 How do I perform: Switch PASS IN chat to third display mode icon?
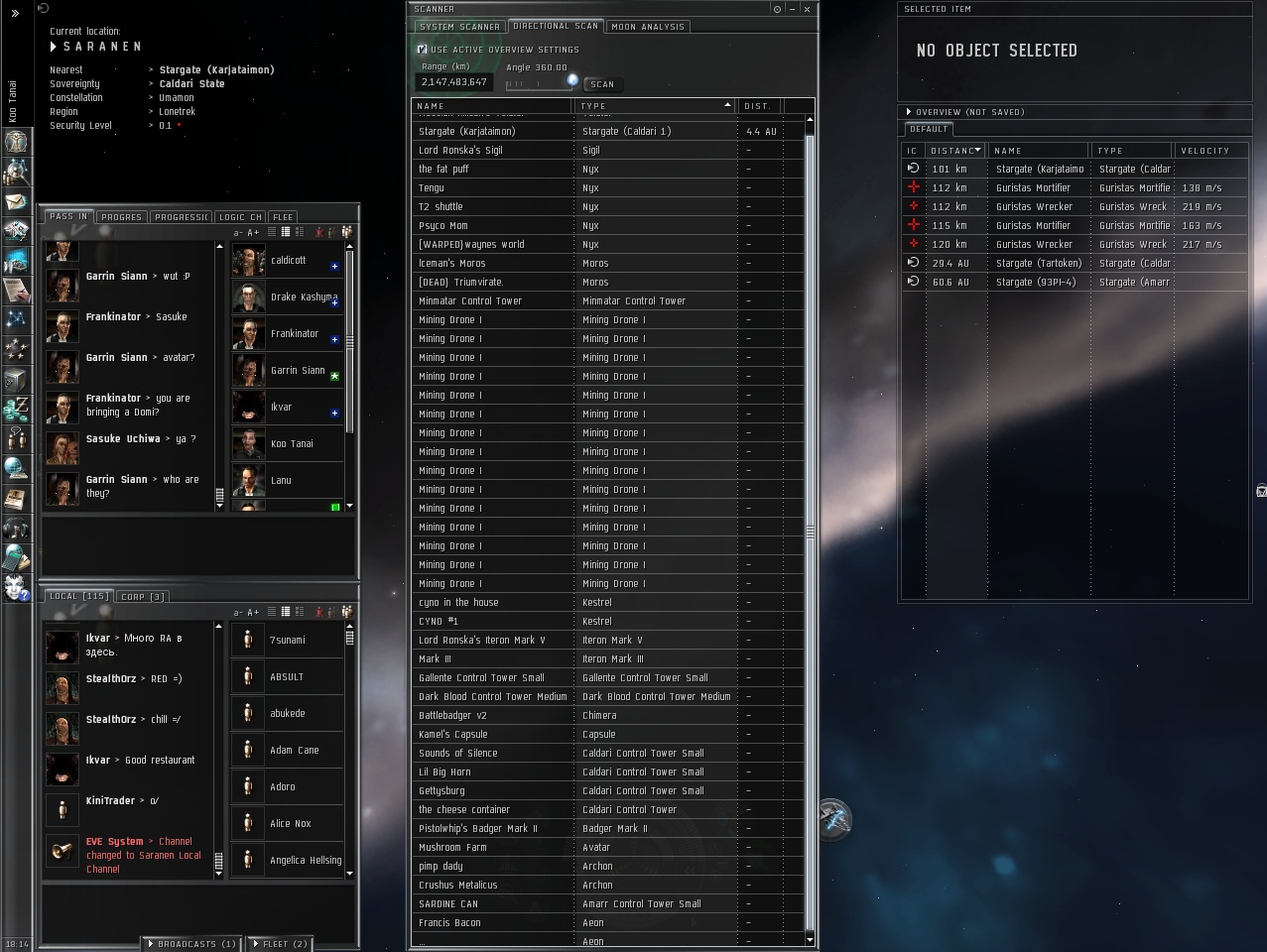(x=298, y=232)
